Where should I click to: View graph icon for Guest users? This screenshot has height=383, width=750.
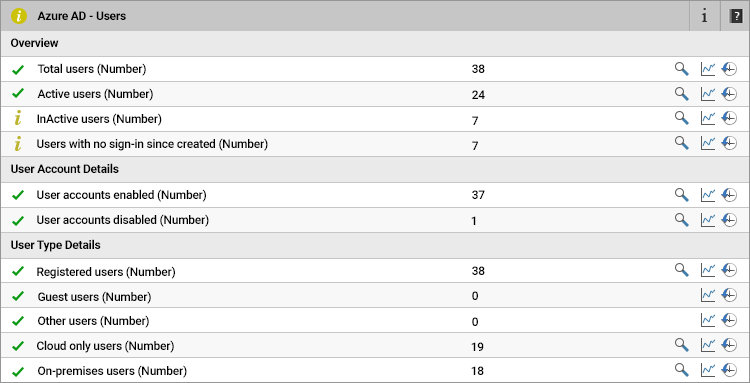[707, 295]
